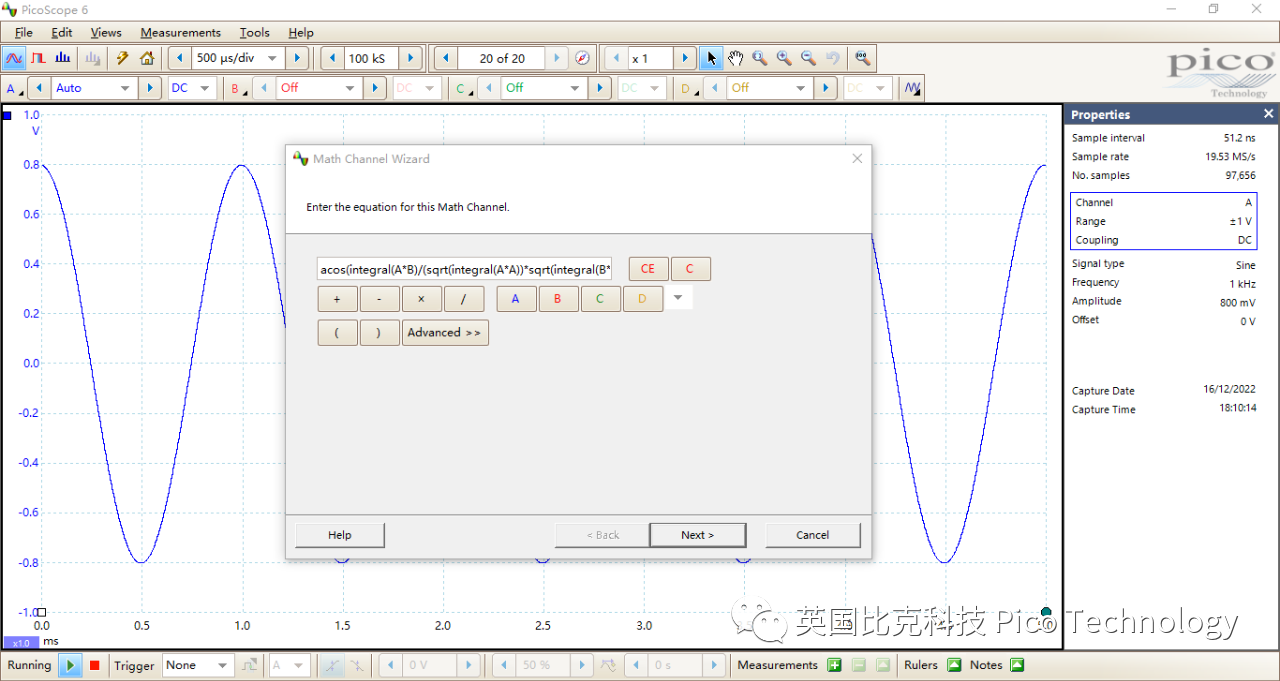Open the Tools menu

[x=254, y=32]
